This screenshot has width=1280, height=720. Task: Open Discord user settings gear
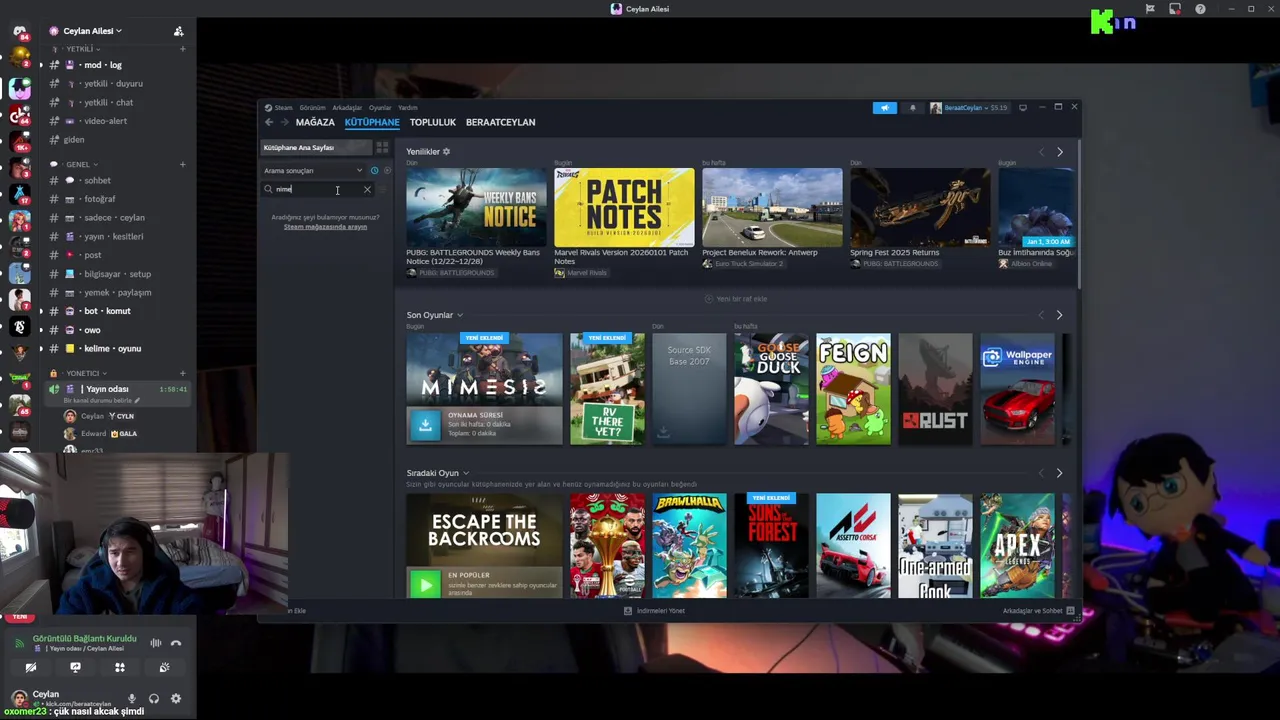(176, 699)
